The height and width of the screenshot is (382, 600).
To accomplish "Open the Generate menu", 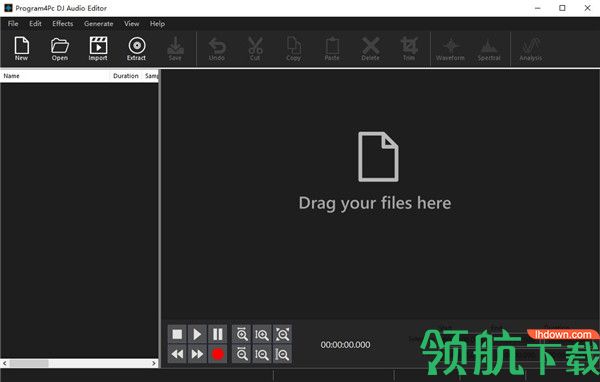I will click(x=98, y=24).
